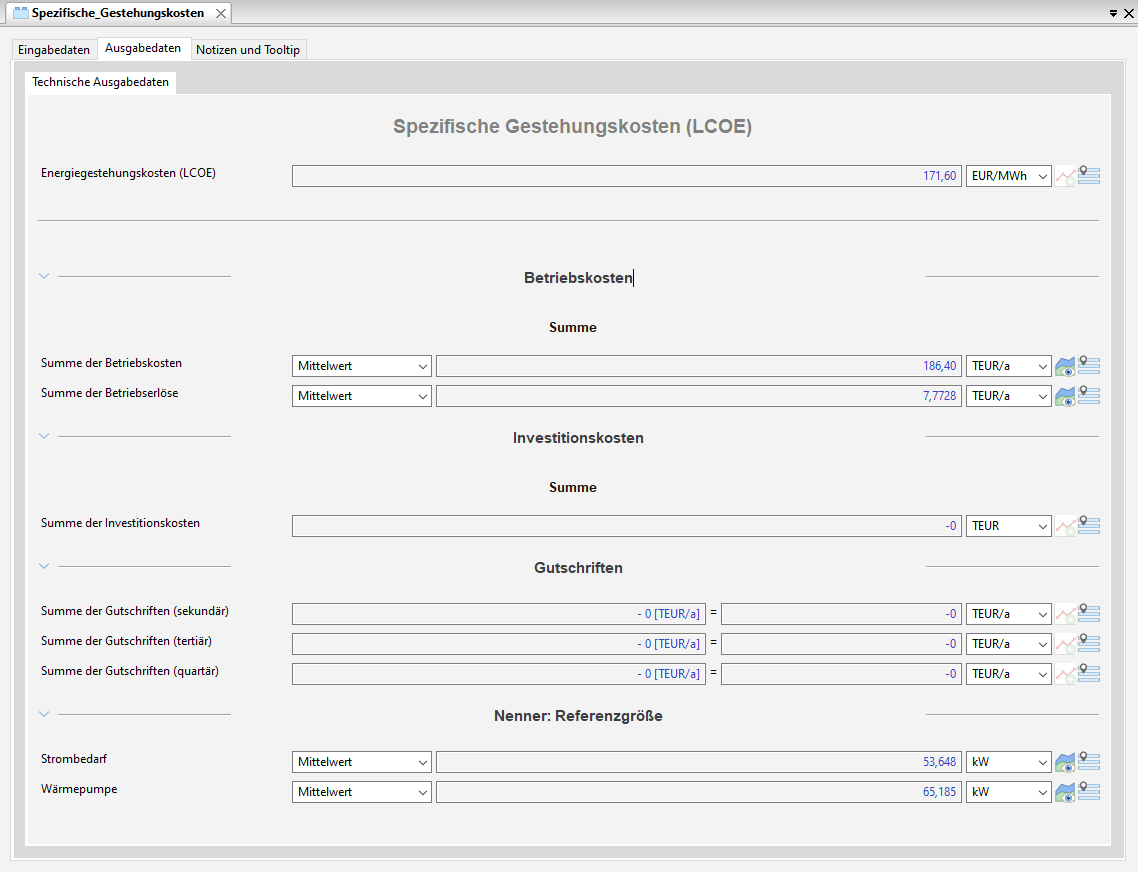Click the Gutschriften (tertiär) formula field

coord(499,644)
